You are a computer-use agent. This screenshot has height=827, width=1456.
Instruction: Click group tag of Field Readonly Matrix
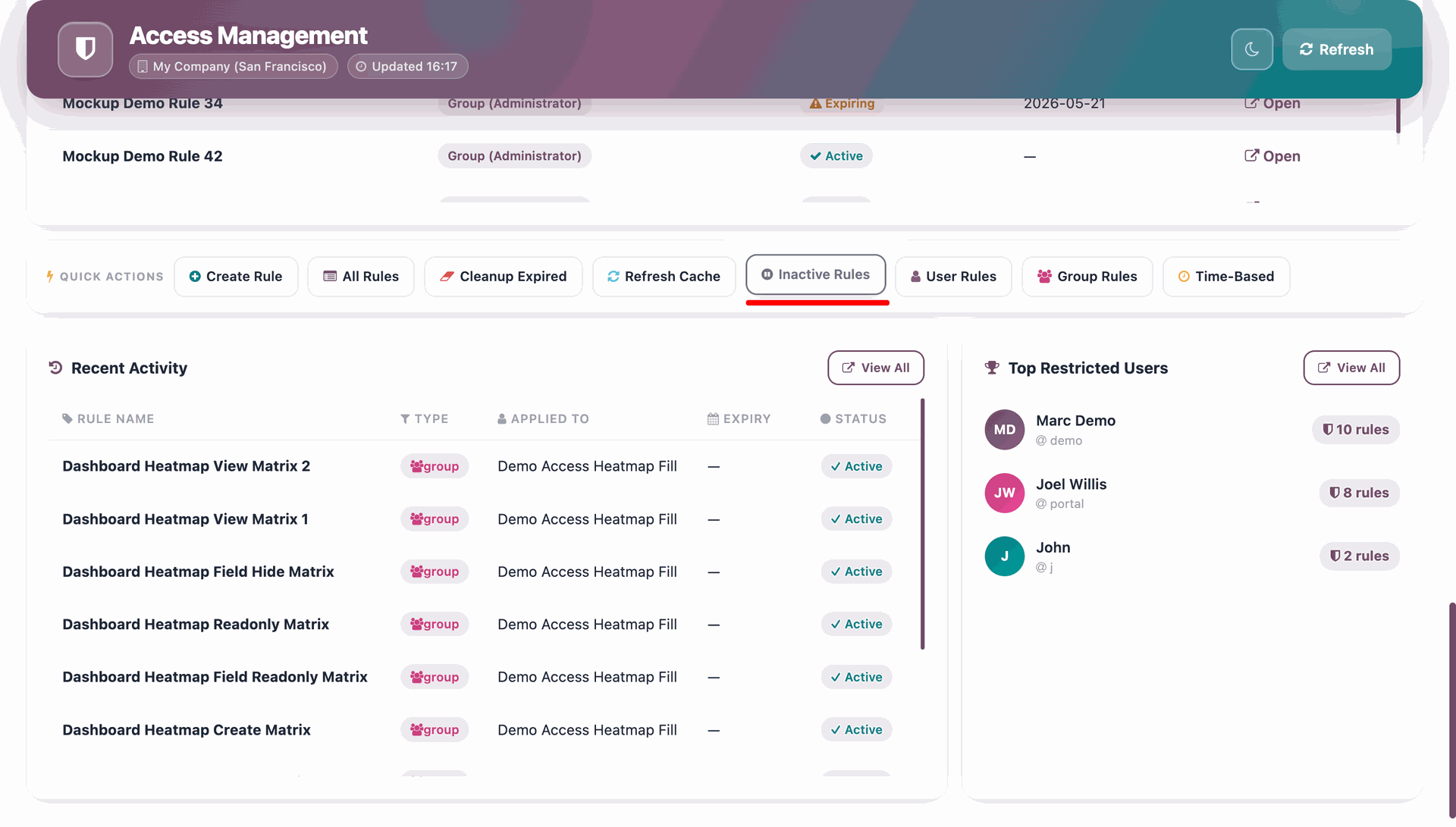tap(435, 677)
